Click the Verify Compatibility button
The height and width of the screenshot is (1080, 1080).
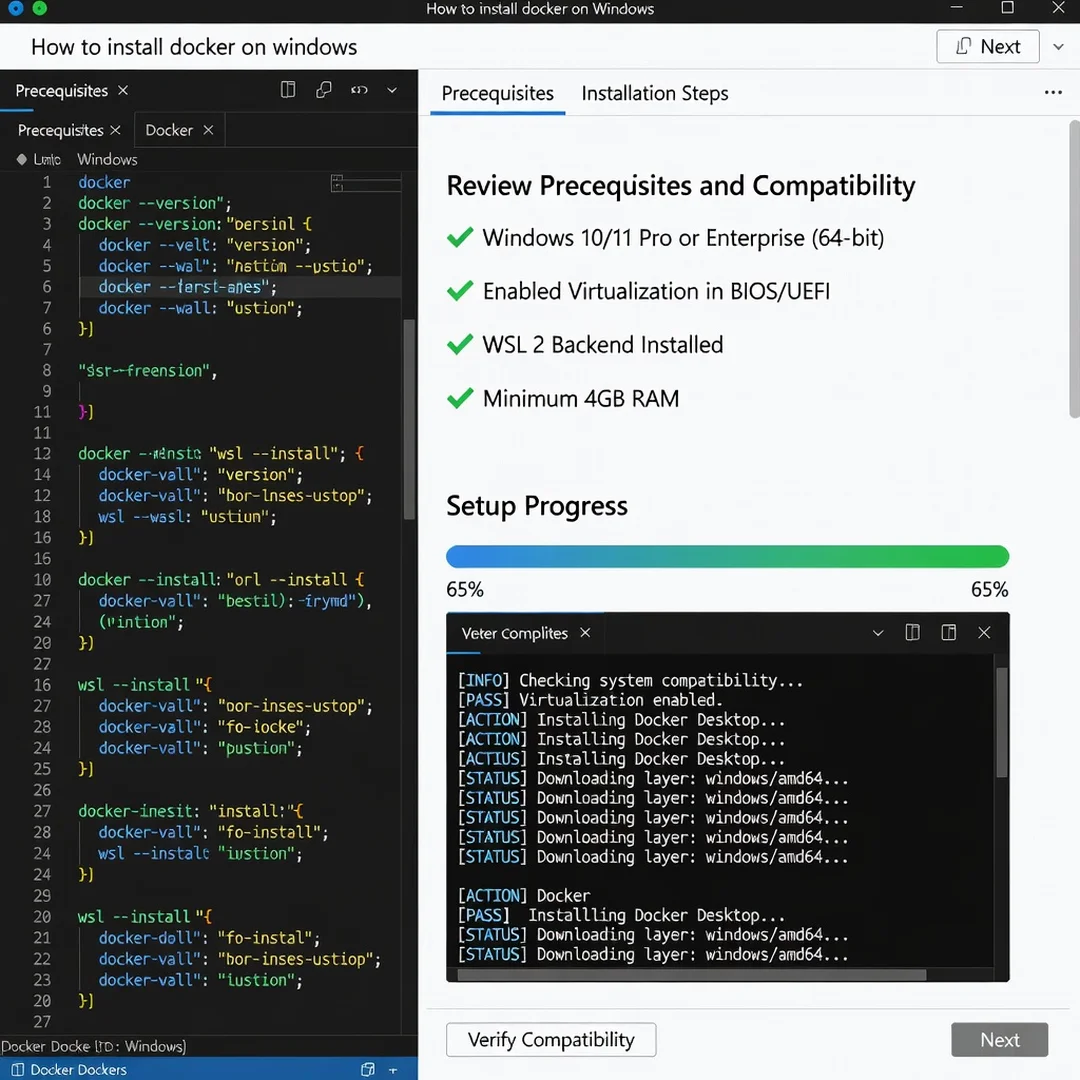tap(551, 1039)
